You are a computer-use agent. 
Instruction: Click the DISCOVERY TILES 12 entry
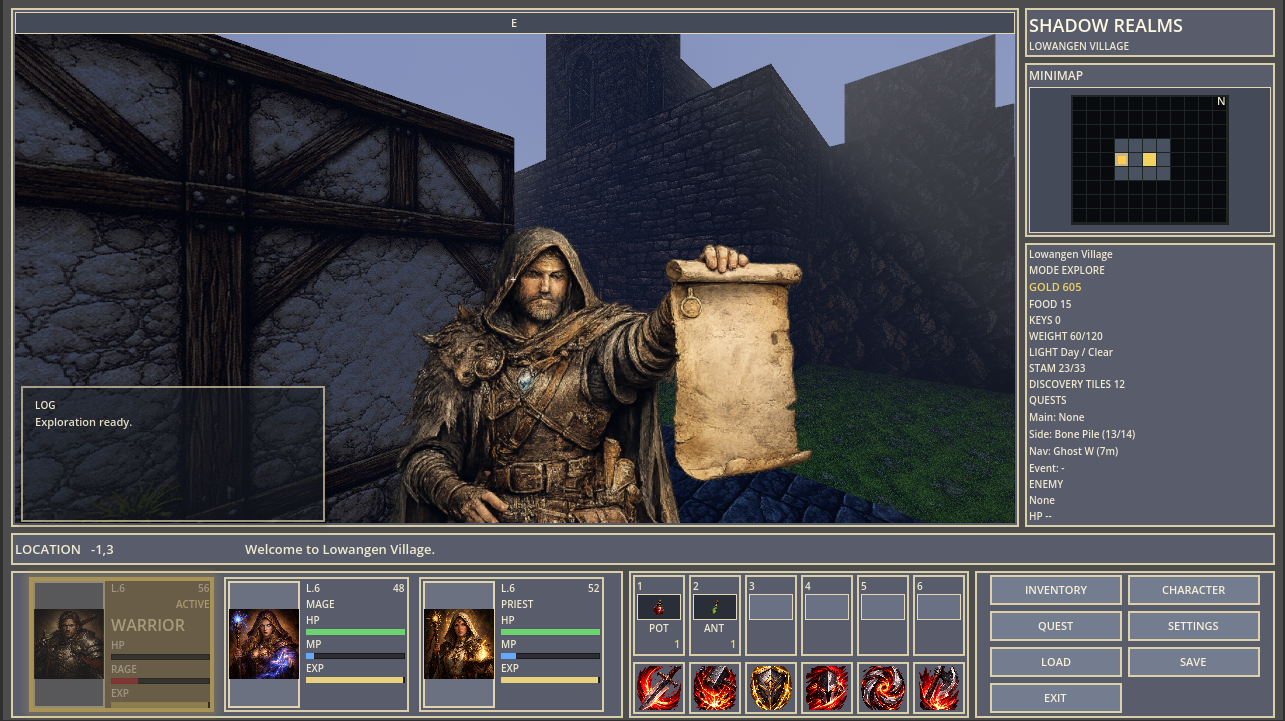[1077, 384]
